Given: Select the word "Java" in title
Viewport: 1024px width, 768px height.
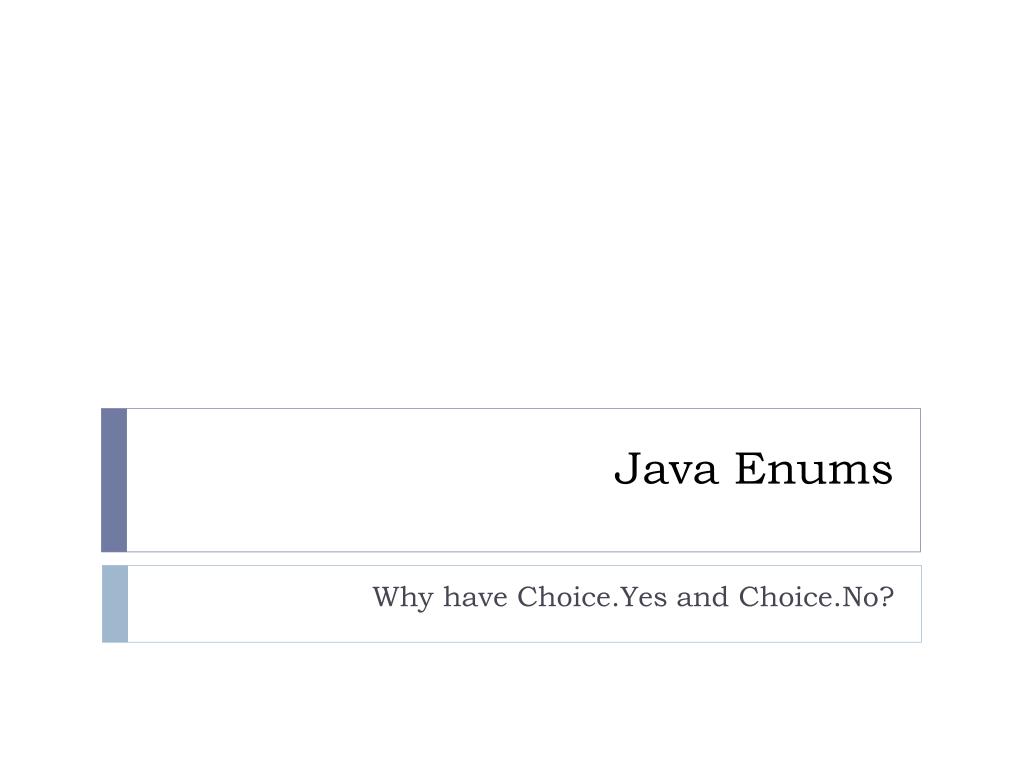Looking at the screenshot, I should [x=666, y=469].
